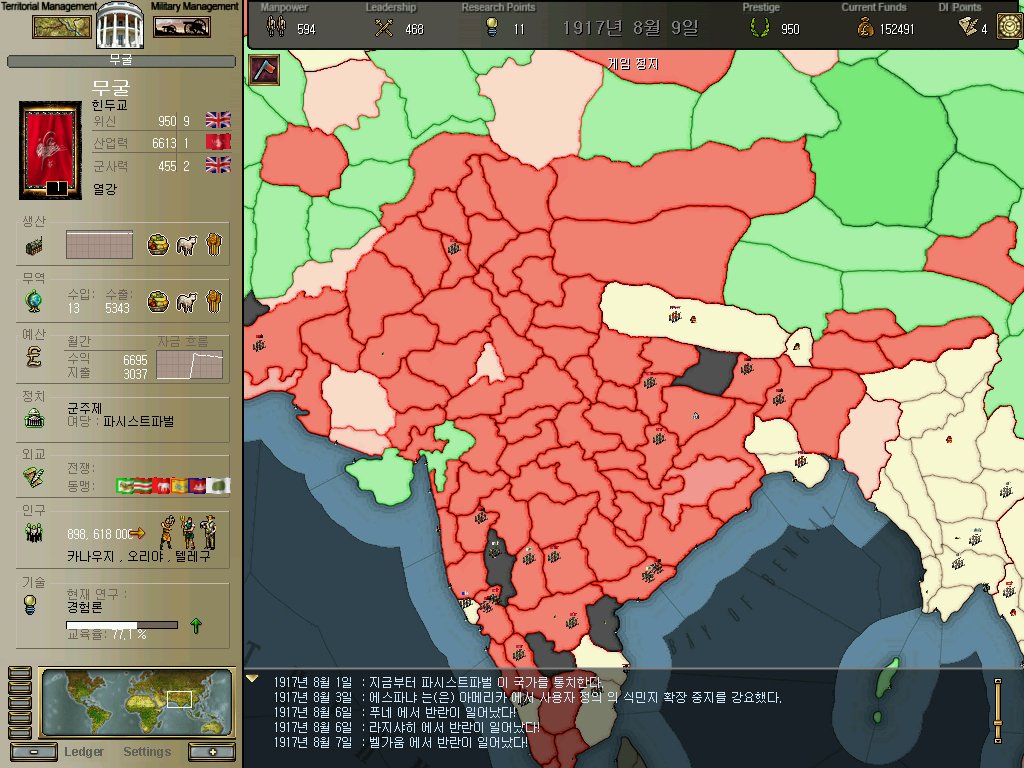
Task: Toggle the bottom map mode button beside minimap
Action: [x=18, y=731]
